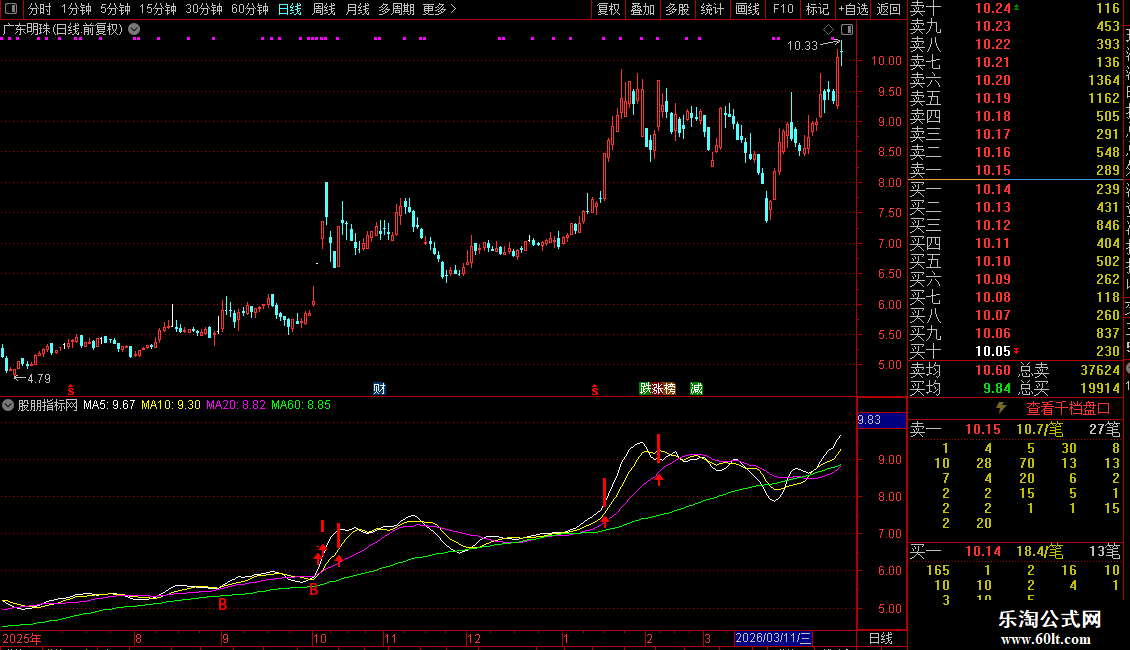Click the 叠加 overlay button
The height and width of the screenshot is (650, 1130).
coord(643,9)
